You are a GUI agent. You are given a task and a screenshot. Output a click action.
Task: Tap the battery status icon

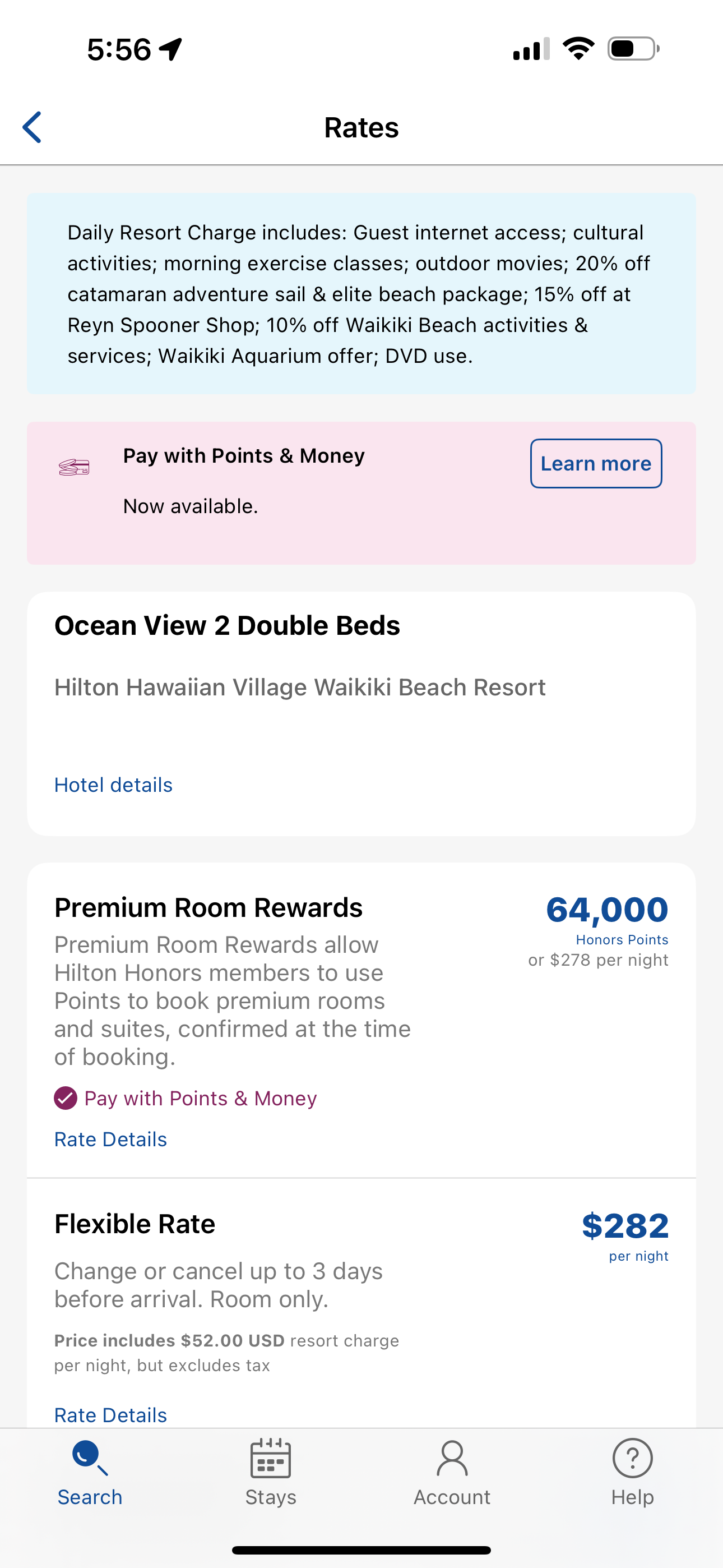coord(633,49)
